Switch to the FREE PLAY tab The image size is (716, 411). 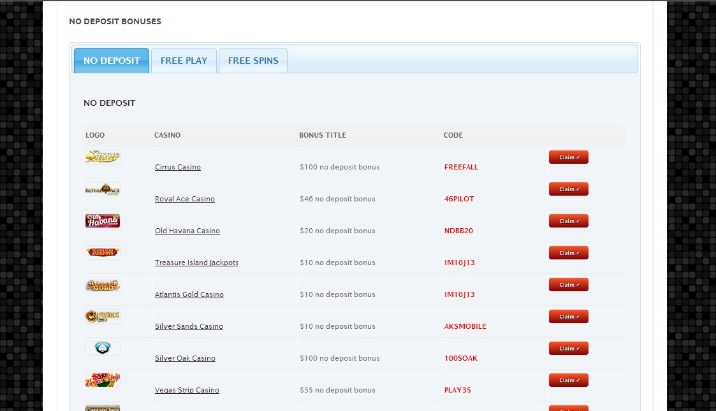[x=184, y=60]
